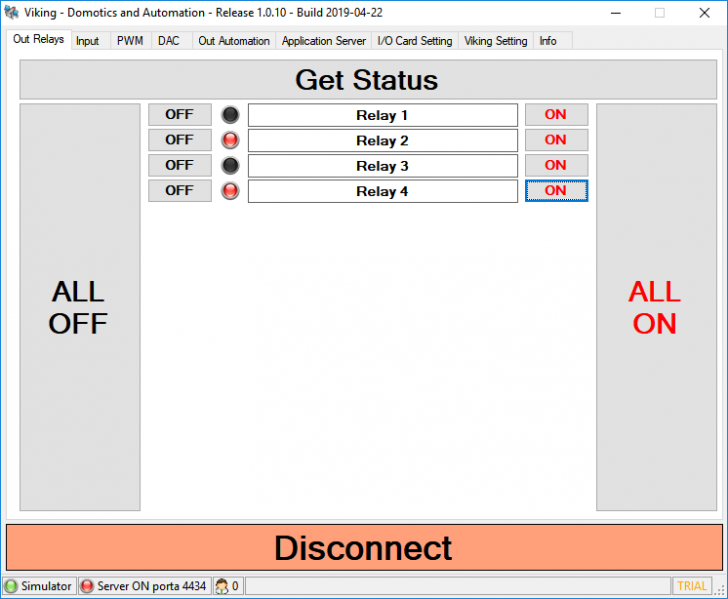Switch Relay 2 OFF

(x=180, y=140)
